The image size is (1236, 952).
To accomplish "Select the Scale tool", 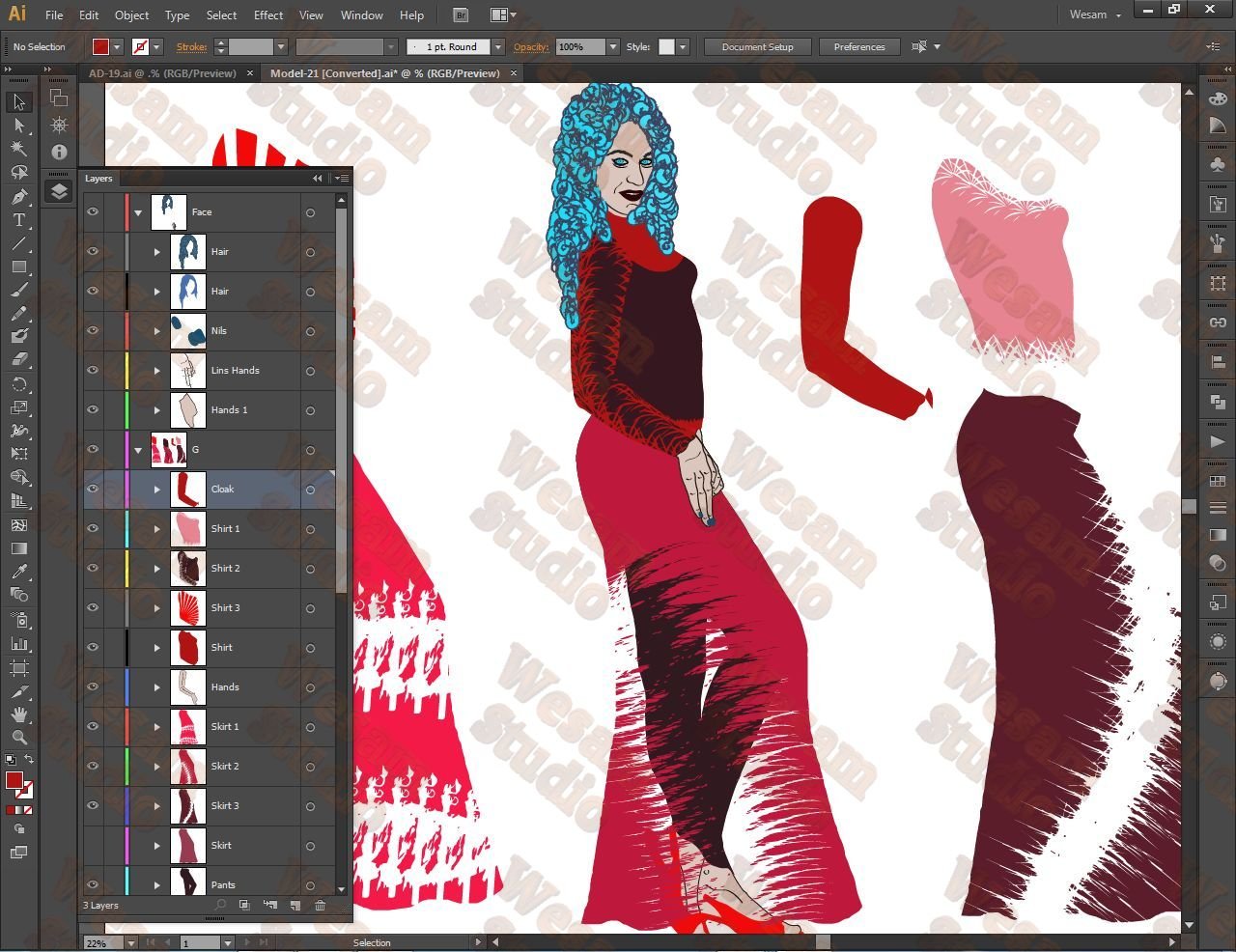I will pyautogui.click(x=18, y=407).
